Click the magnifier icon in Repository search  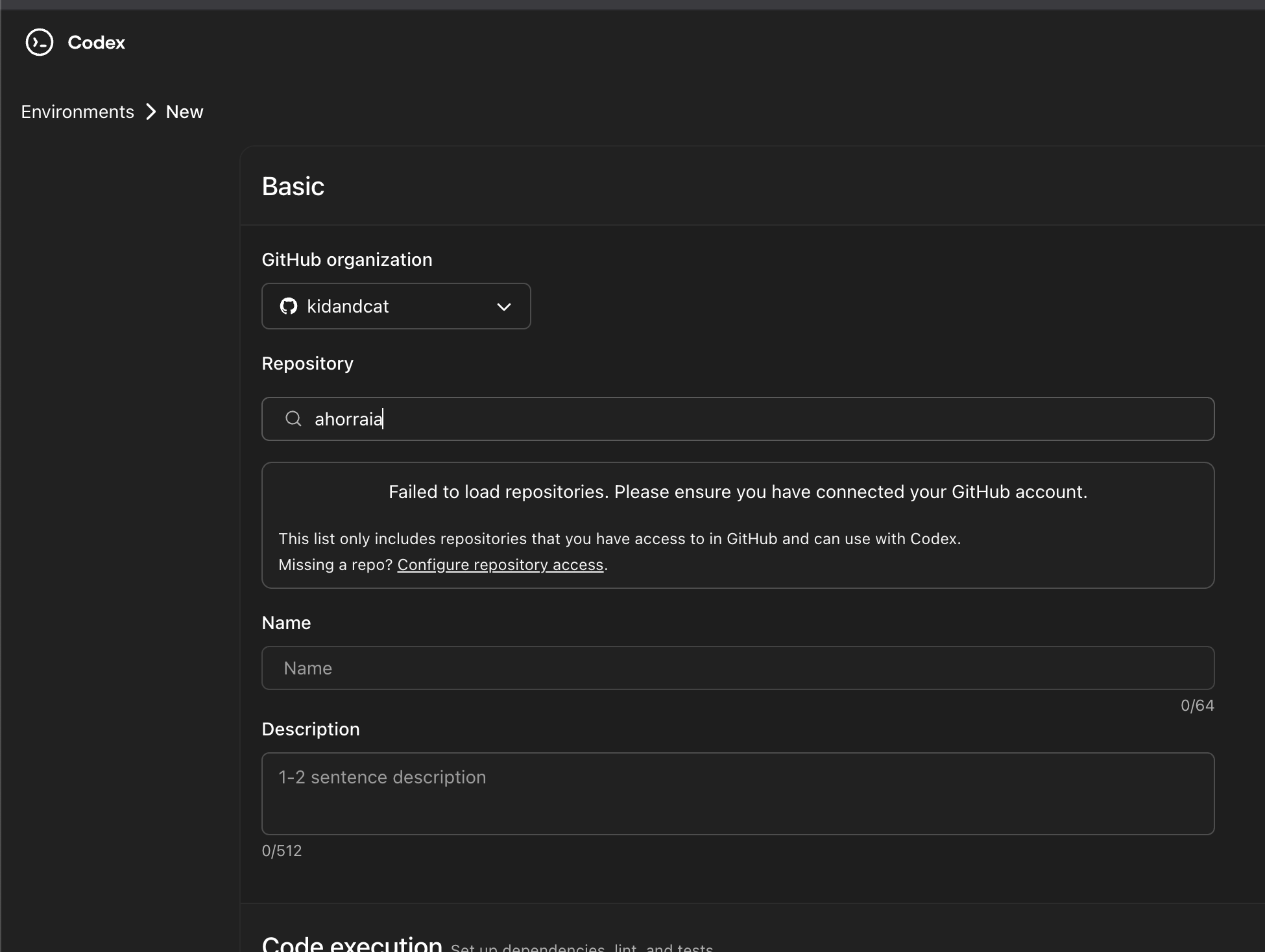coord(293,419)
